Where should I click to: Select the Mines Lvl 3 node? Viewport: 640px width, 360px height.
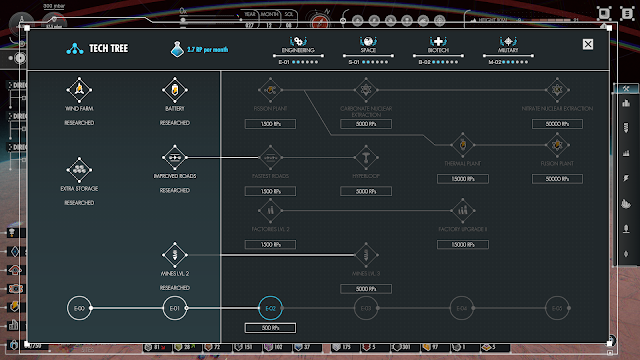coord(366,255)
